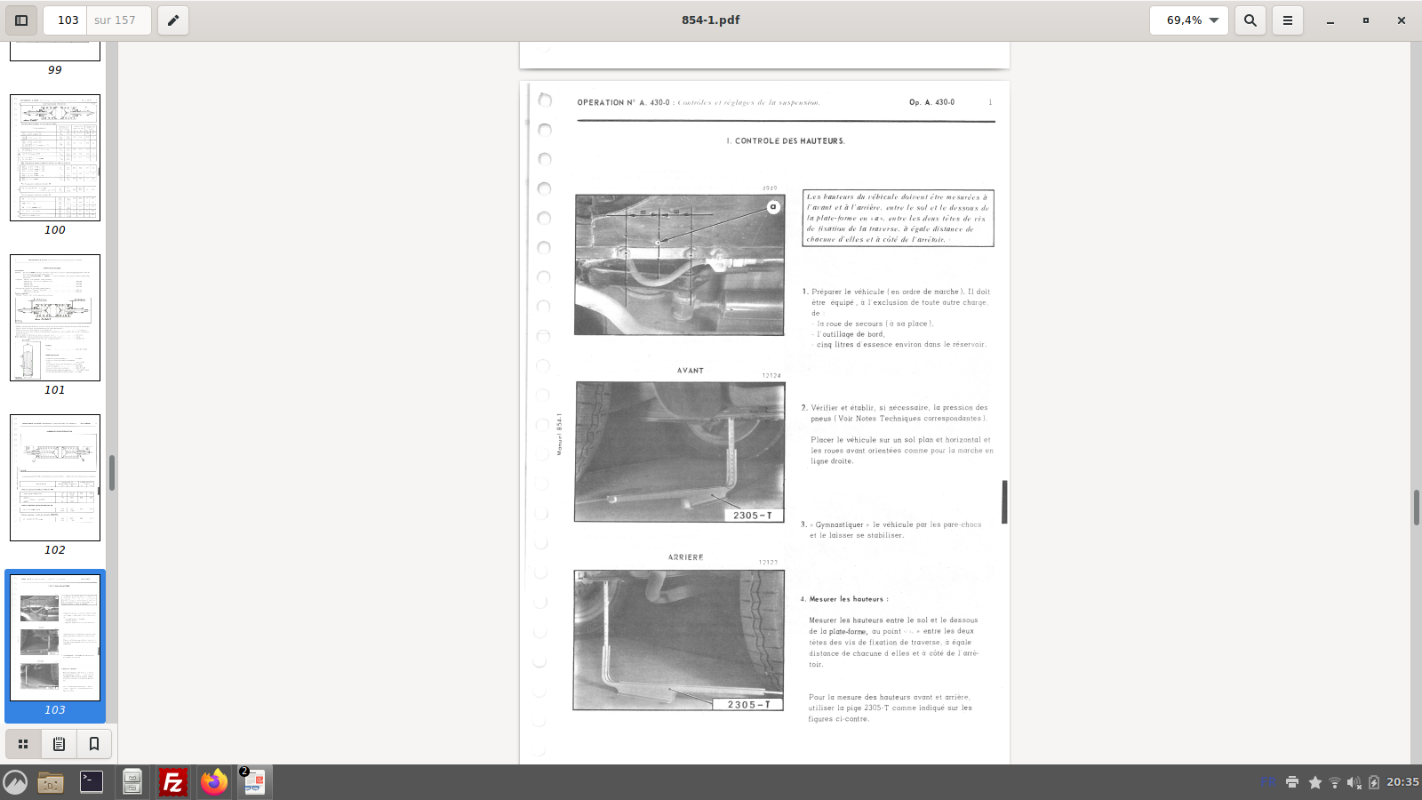Click the document vertical scrollbar handle

1416,507
